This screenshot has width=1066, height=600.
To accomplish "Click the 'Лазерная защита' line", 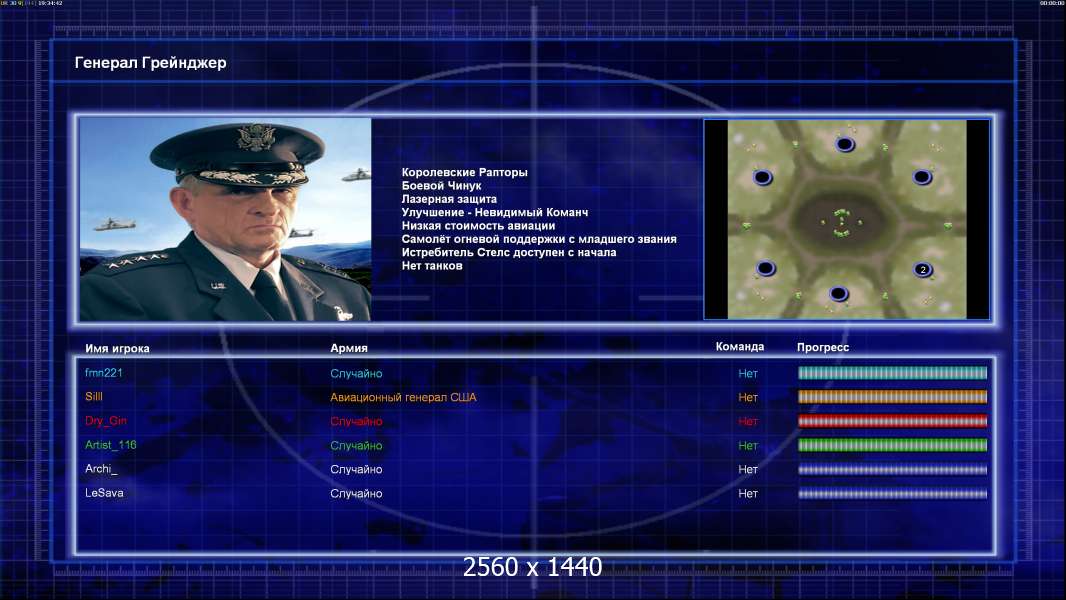I will pos(449,199).
